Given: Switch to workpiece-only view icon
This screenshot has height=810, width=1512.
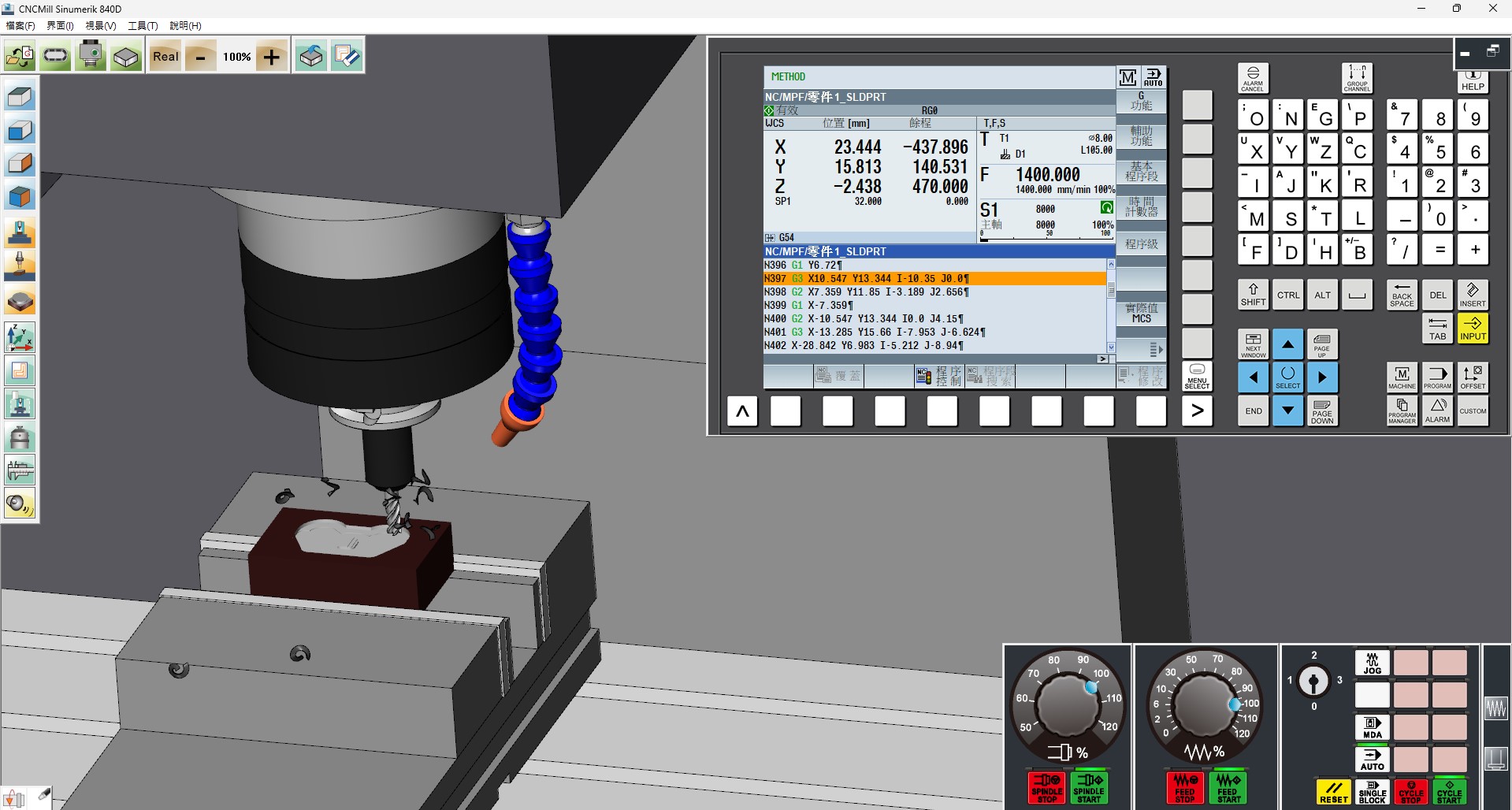Looking at the screenshot, I should click(20, 301).
